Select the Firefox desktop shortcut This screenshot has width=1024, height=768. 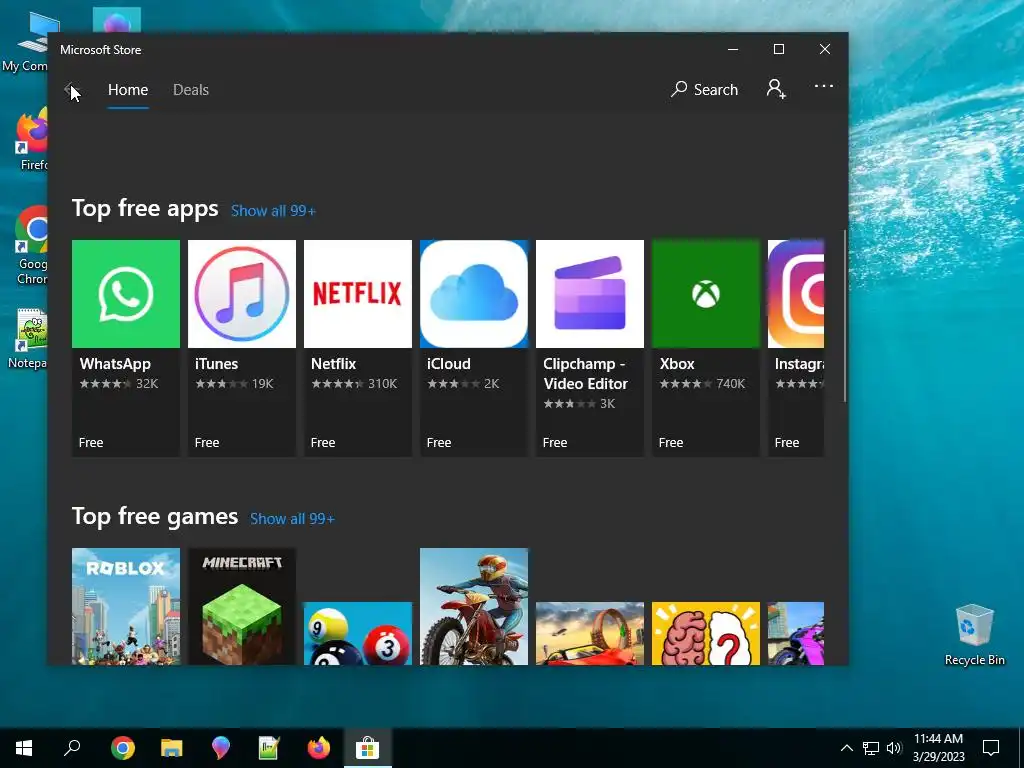pos(31,140)
